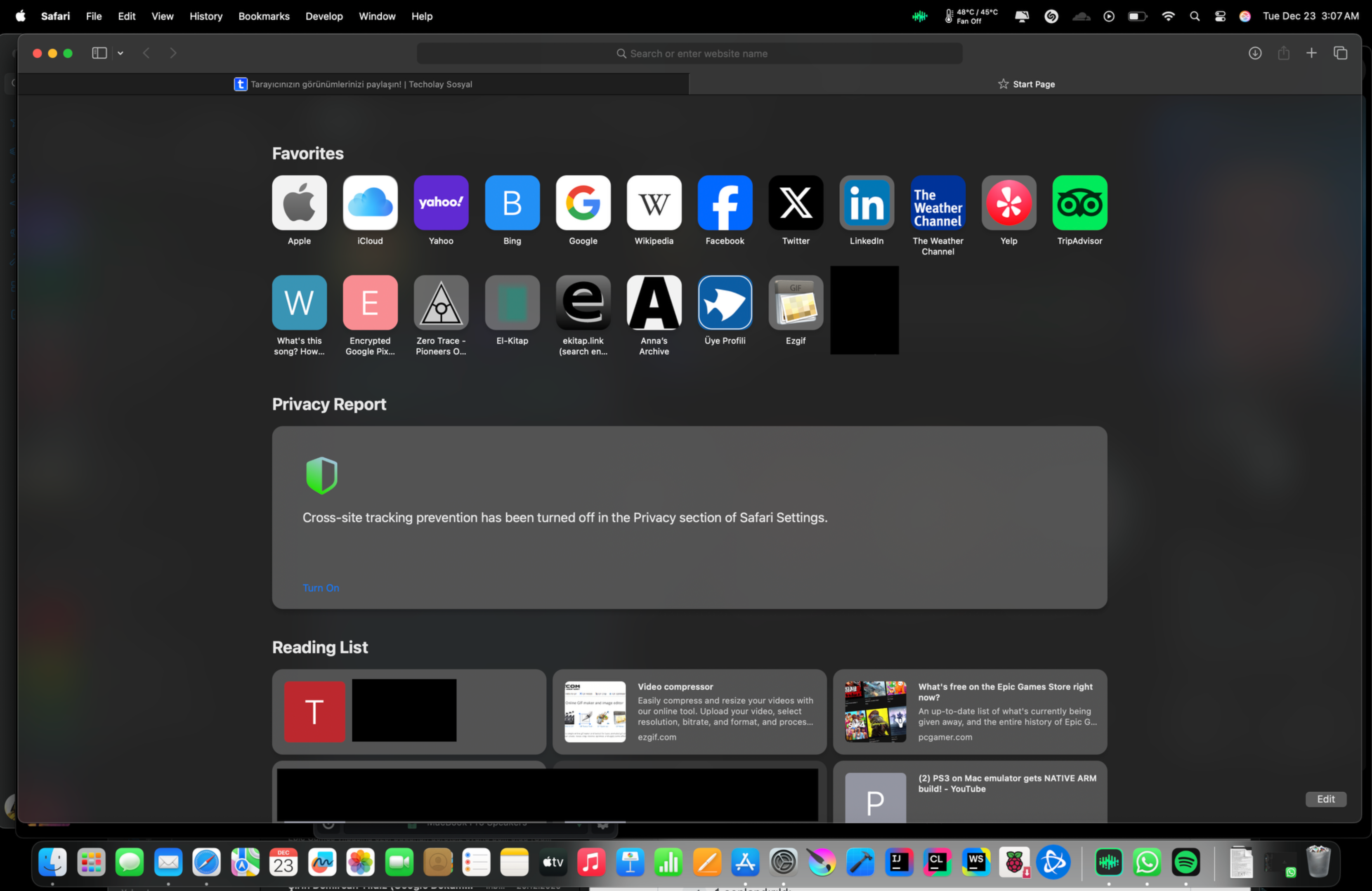Switch to the Techolay Sosyal tab
Viewport: 1372px width, 891px height.
pos(353,84)
